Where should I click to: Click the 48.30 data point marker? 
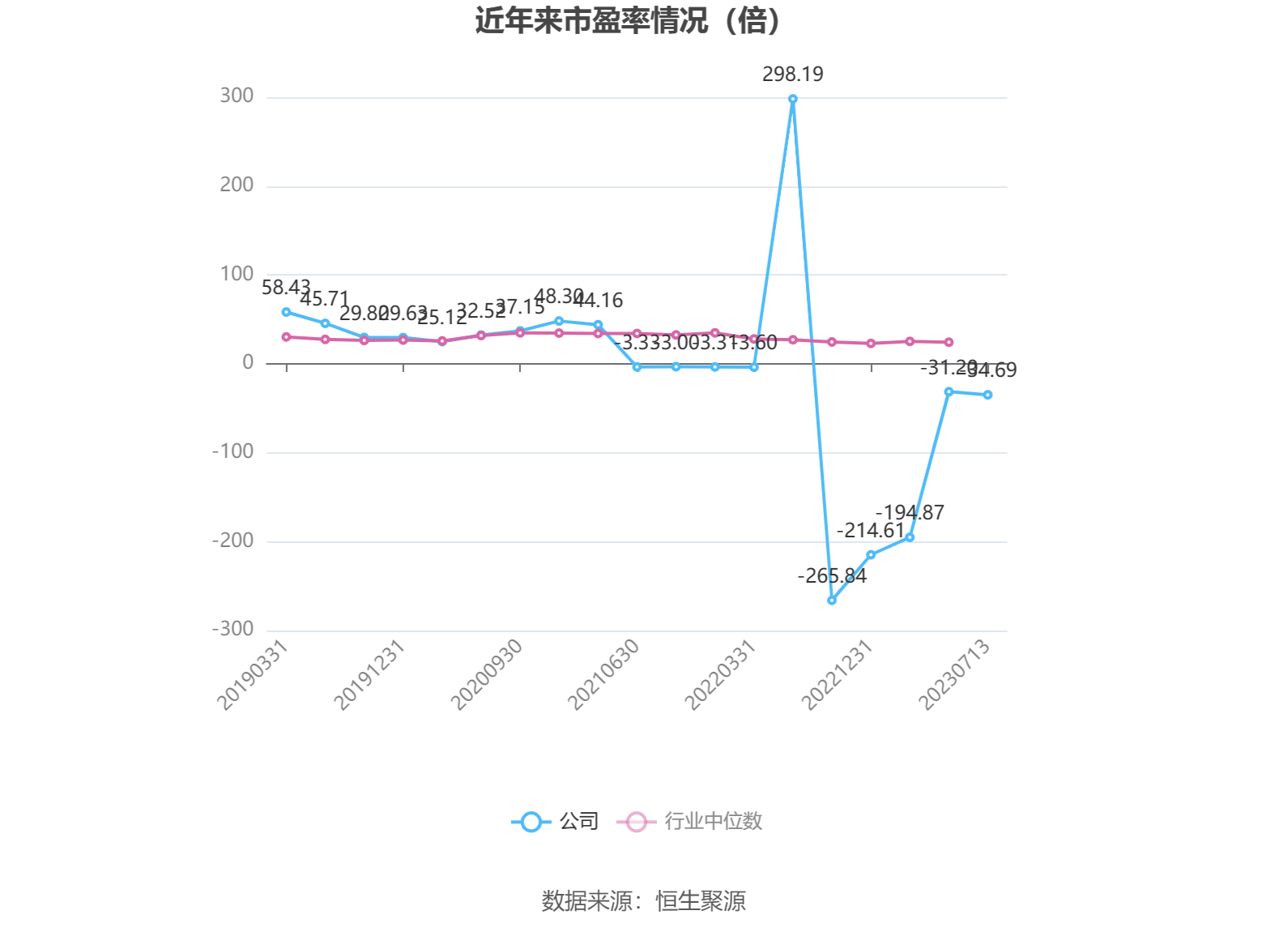(559, 321)
